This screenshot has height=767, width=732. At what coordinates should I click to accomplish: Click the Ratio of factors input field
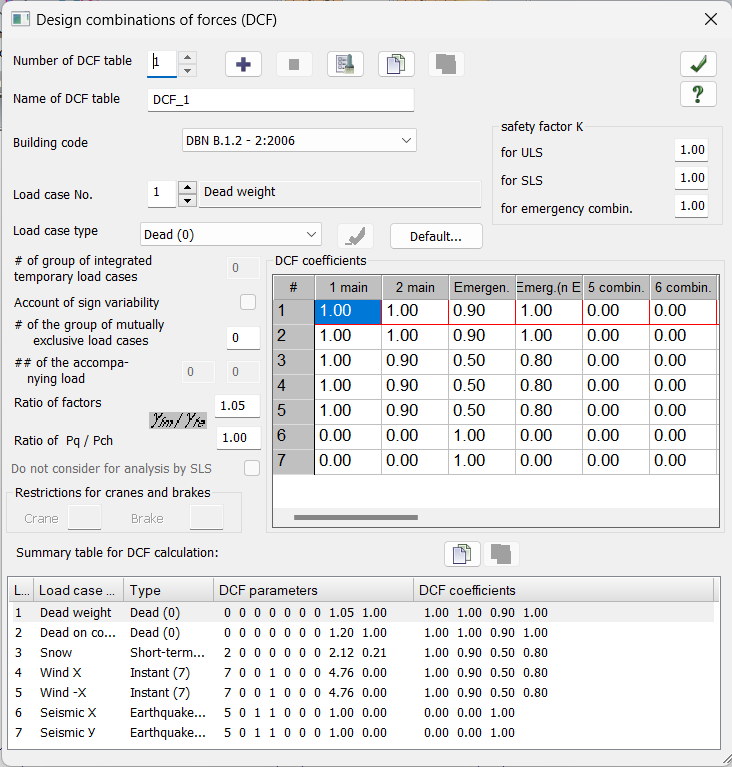(x=238, y=405)
